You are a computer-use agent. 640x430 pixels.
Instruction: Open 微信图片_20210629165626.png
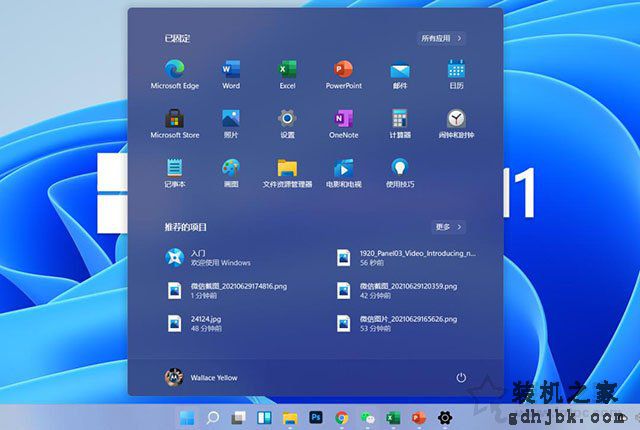[x=397, y=324]
